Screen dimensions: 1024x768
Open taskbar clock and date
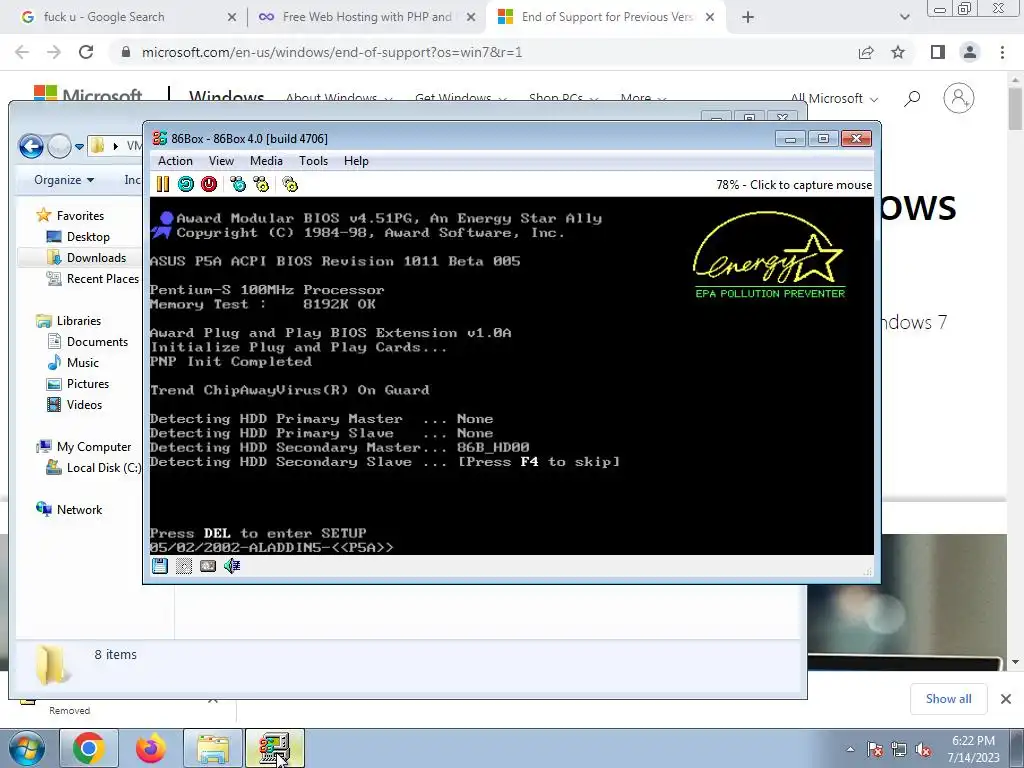click(x=973, y=749)
